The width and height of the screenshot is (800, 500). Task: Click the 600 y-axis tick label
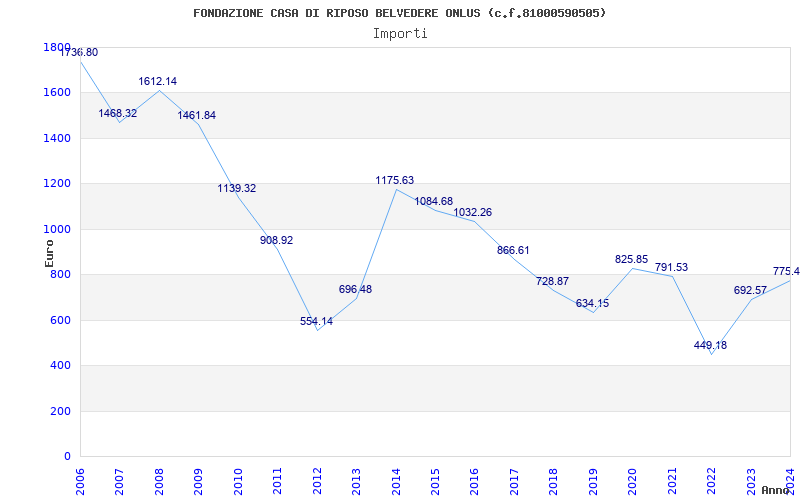(60, 320)
